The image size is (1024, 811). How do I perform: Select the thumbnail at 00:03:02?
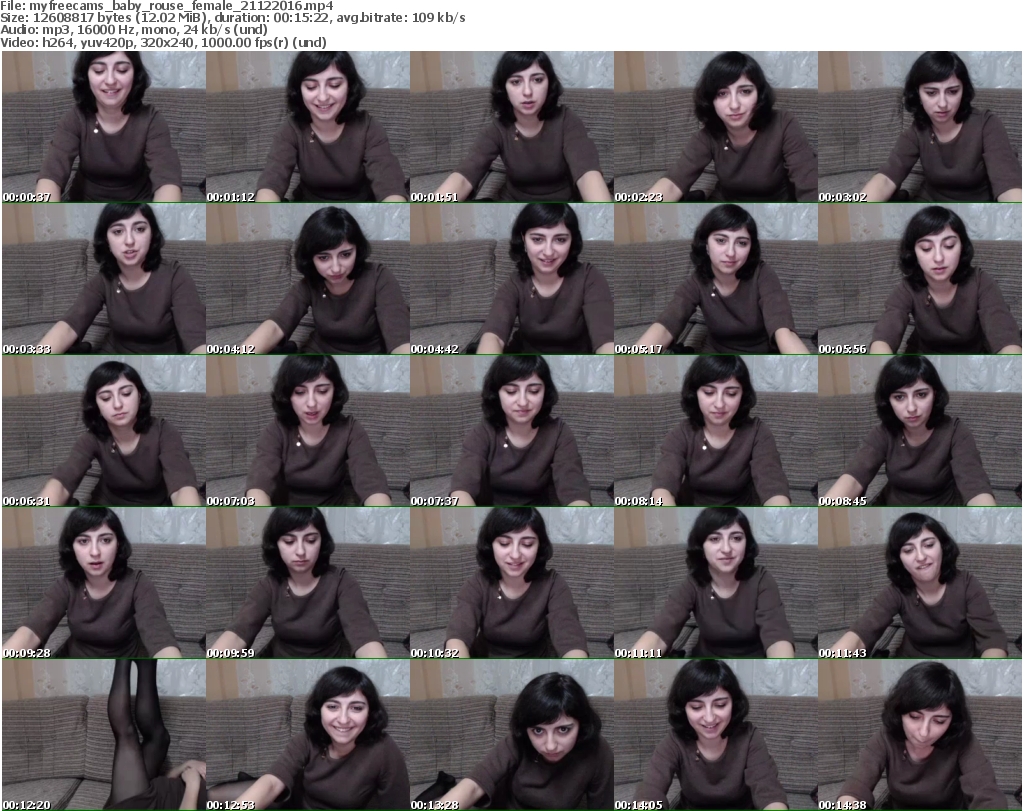coord(920,127)
